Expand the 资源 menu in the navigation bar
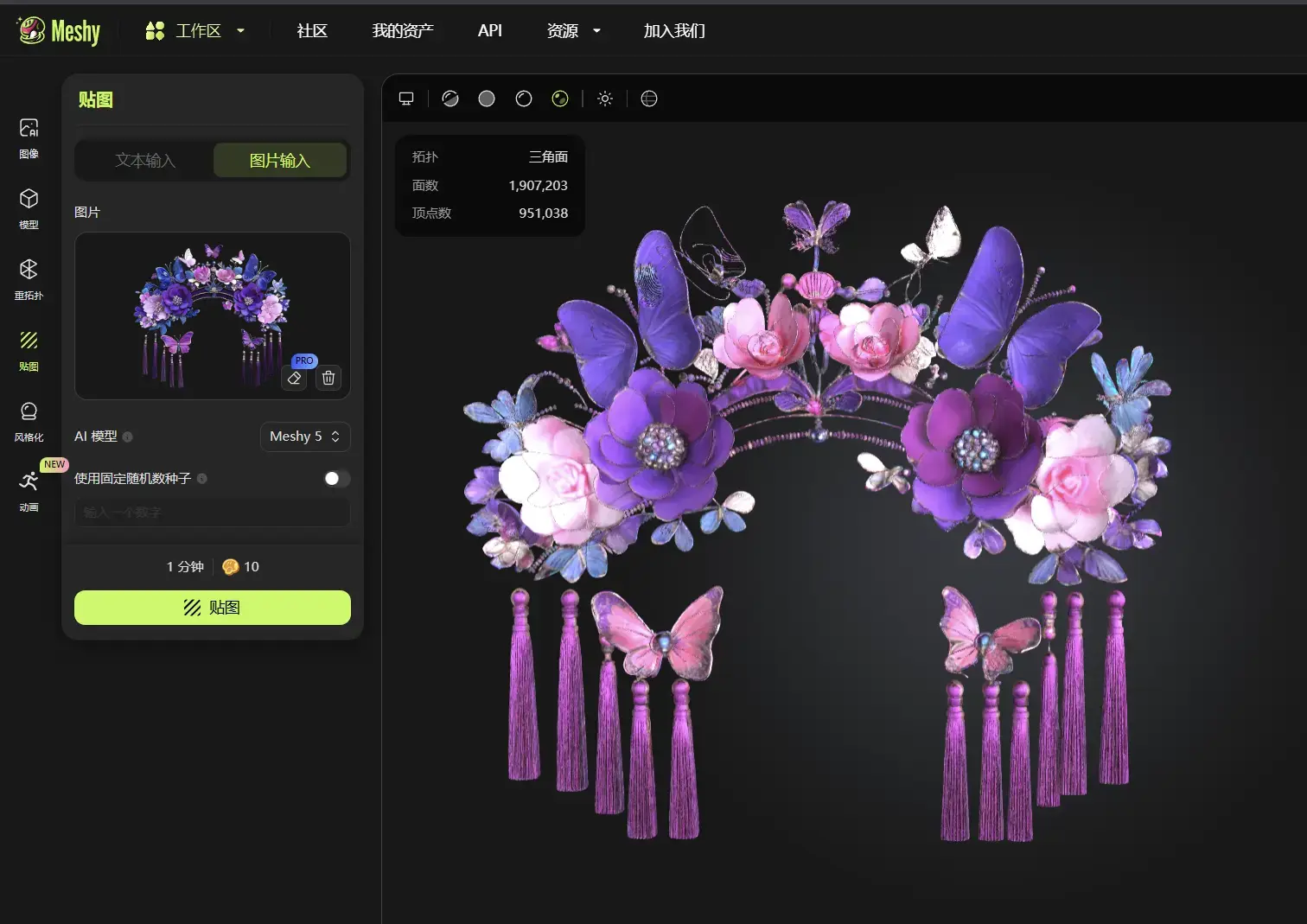The image size is (1307, 924). coord(573,30)
